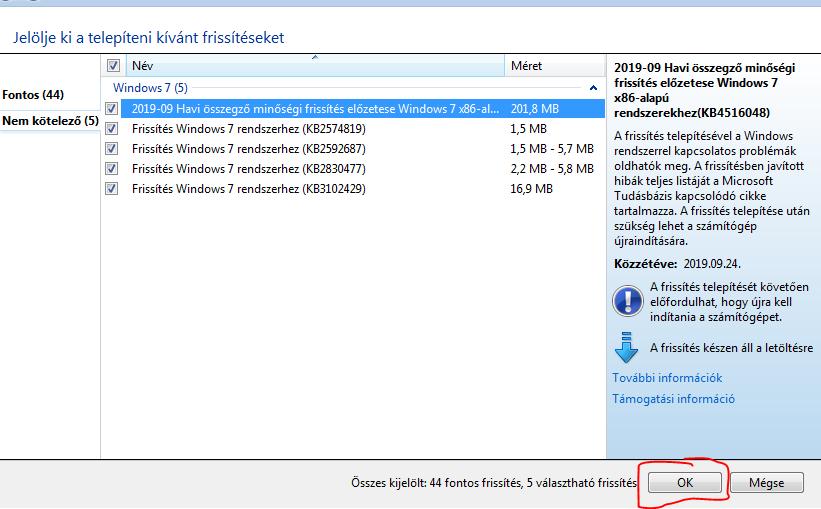Sort by the Név column header
This screenshot has width=821, height=509.
coord(315,65)
